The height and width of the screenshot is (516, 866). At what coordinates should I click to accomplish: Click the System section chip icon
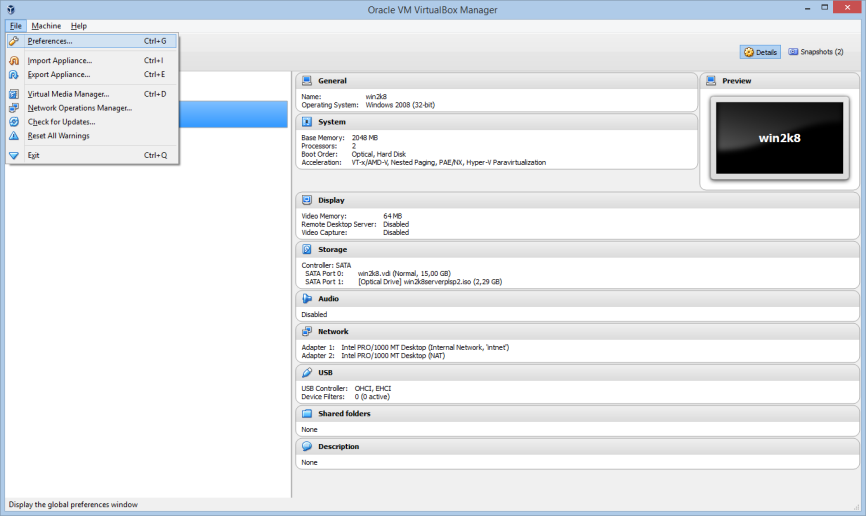[307, 122]
